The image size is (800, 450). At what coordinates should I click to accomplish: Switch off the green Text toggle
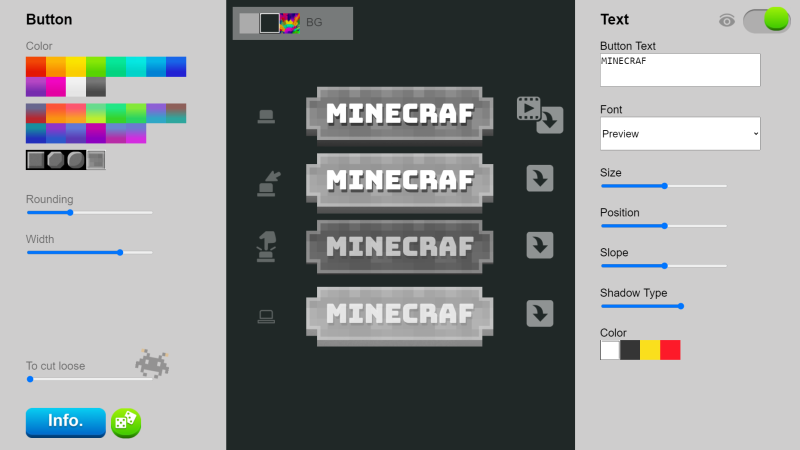point(766,20)
